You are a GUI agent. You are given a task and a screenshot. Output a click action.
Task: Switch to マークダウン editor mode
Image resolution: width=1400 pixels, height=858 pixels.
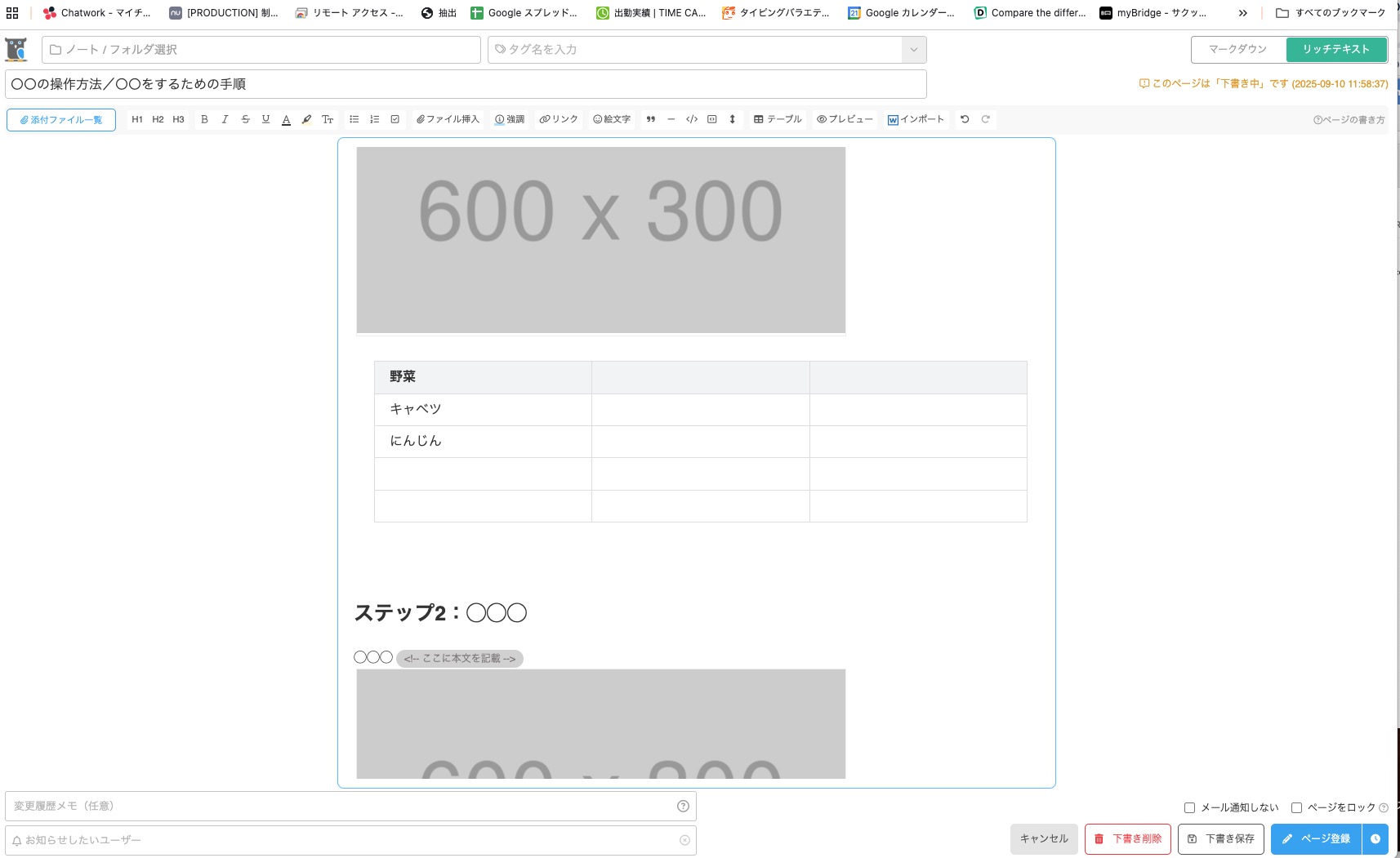pos(1237,50)
